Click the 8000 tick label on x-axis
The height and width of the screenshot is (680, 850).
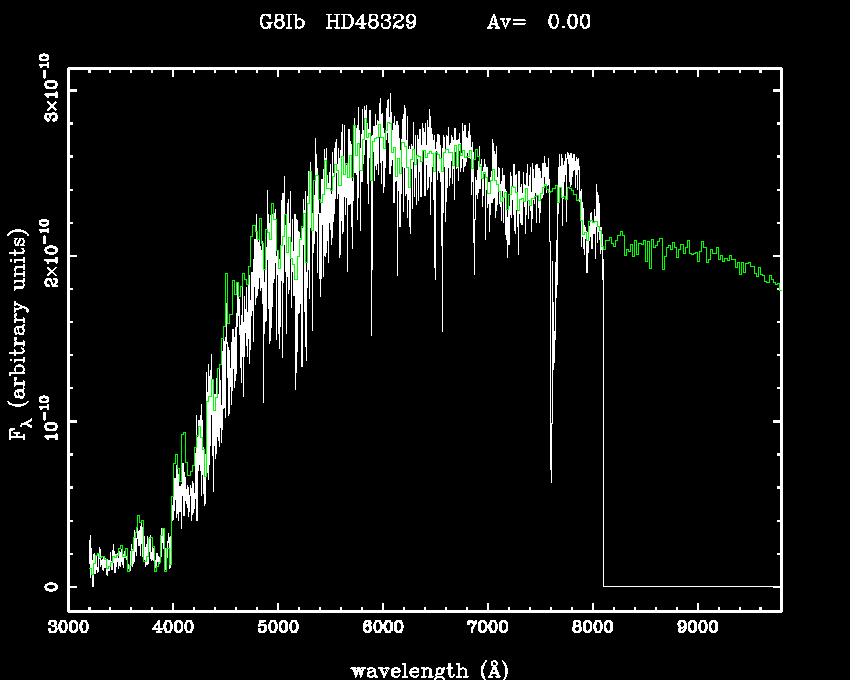(x=592, y=628)
